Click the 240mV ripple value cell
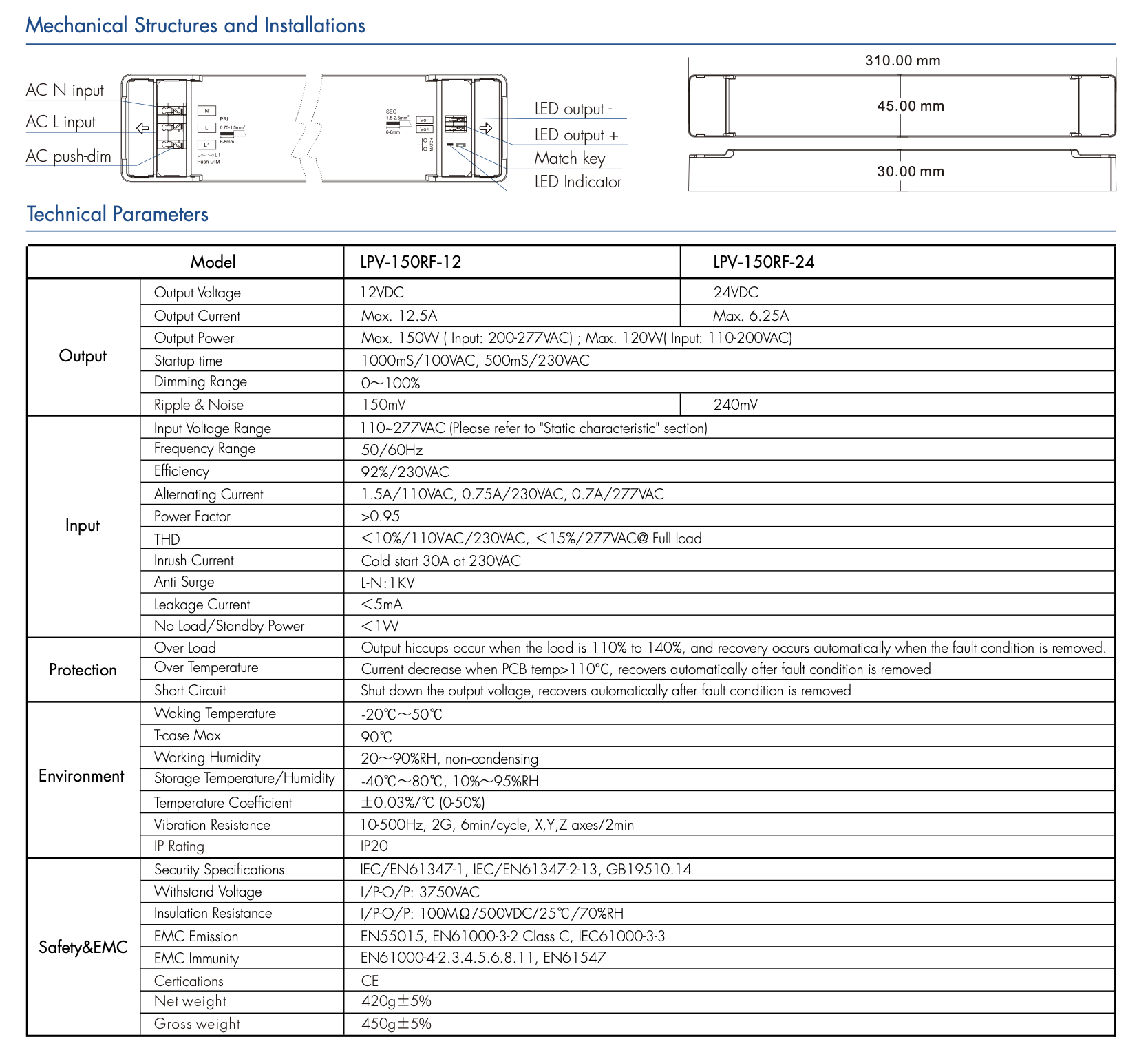Screen dimensions: 1148x1059 click(x=735, y=405)
